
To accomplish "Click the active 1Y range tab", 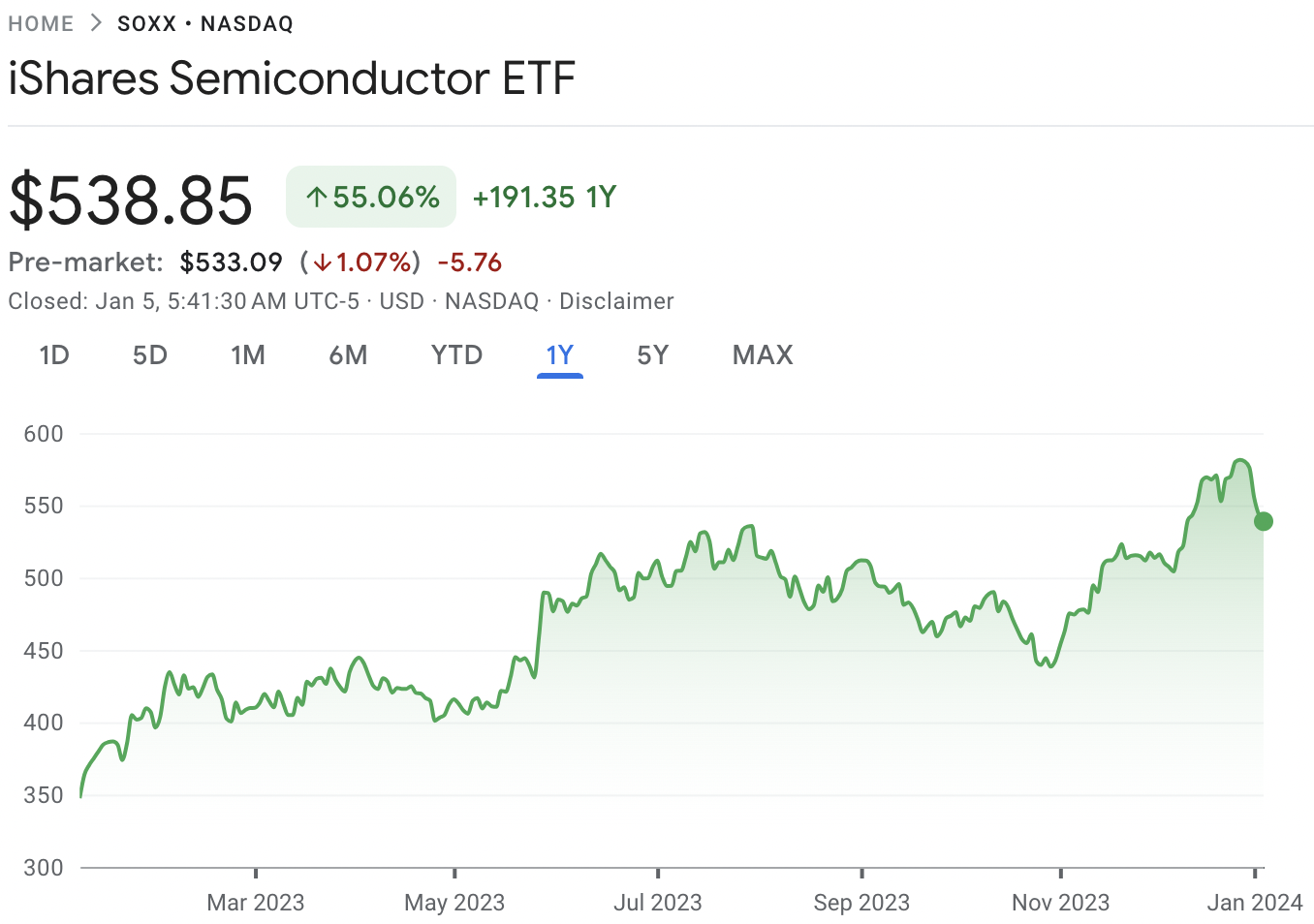I will point(560,355).
